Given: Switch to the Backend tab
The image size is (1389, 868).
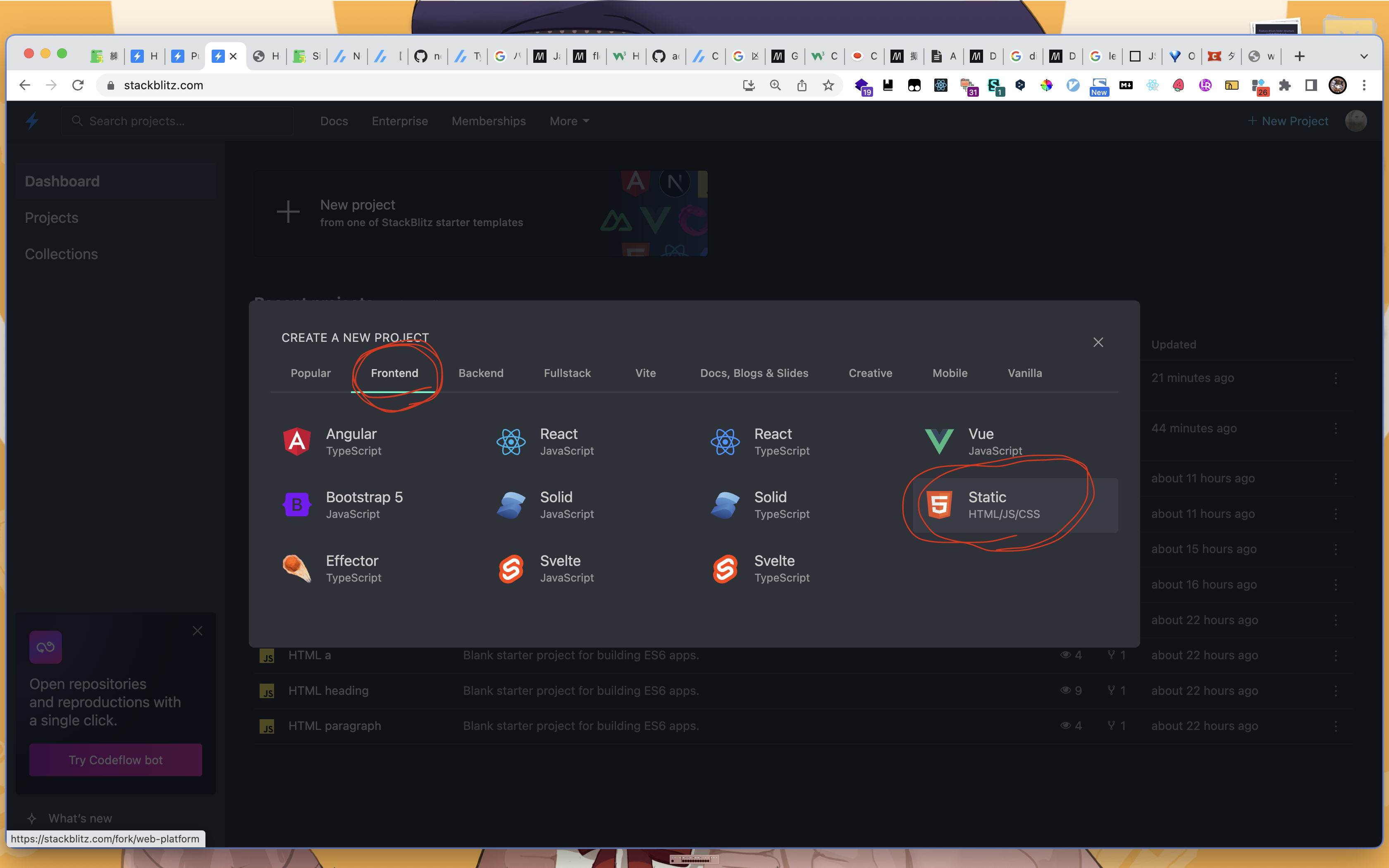Looking at the screenshot, I should 480,373.
